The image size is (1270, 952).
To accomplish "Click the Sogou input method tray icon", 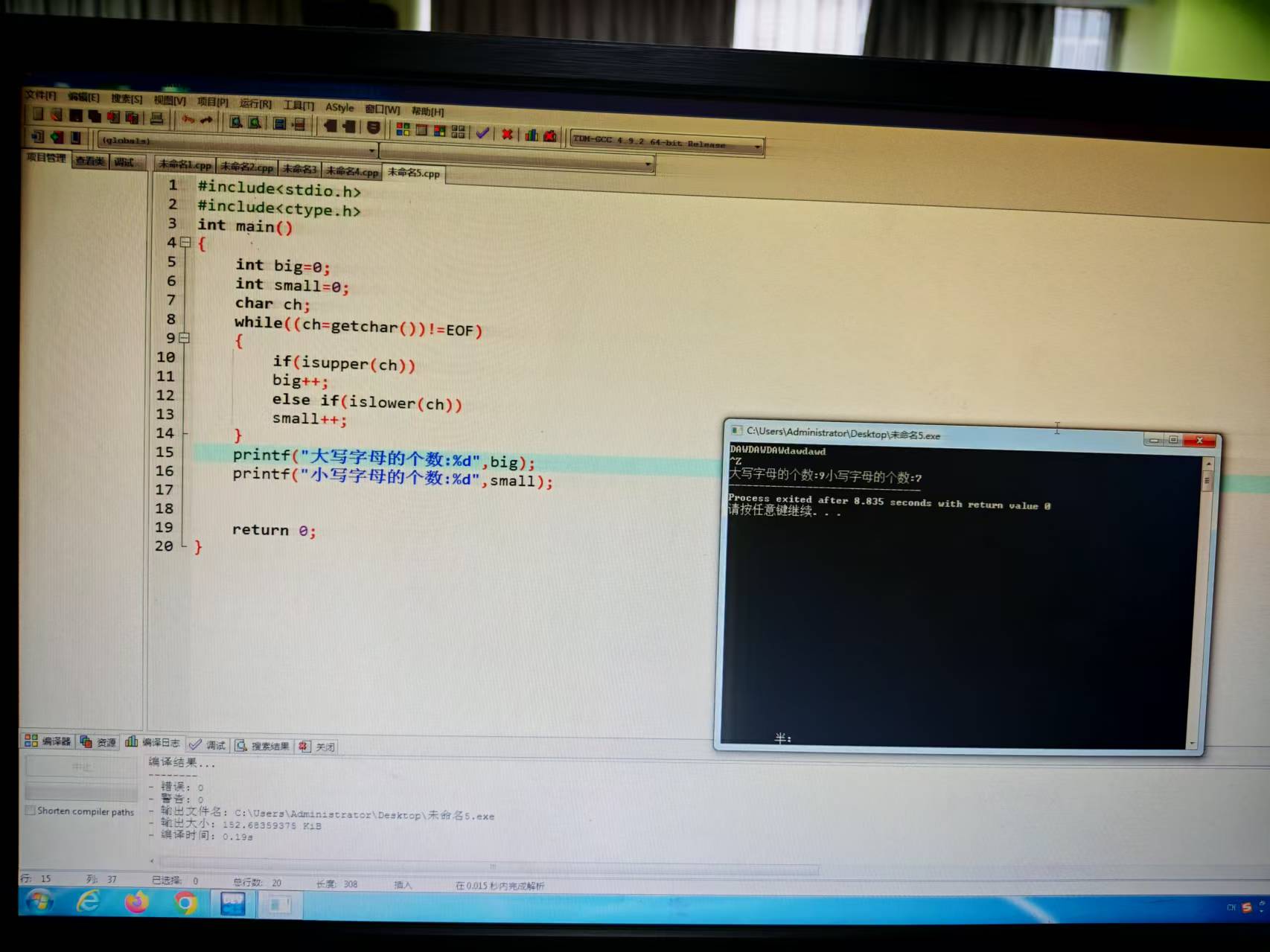I will tap(1246, 907).
